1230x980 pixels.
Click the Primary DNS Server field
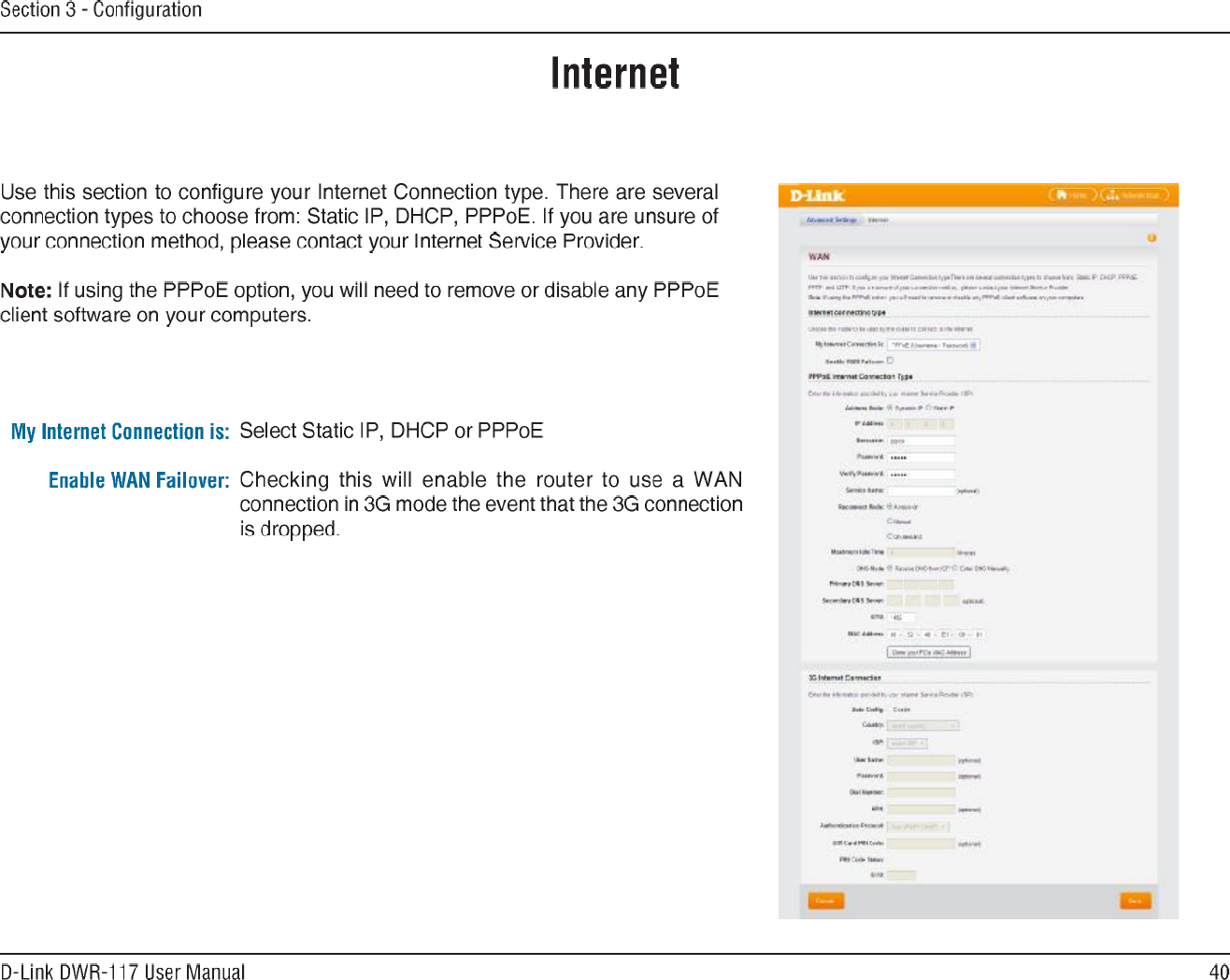[922, 584]
